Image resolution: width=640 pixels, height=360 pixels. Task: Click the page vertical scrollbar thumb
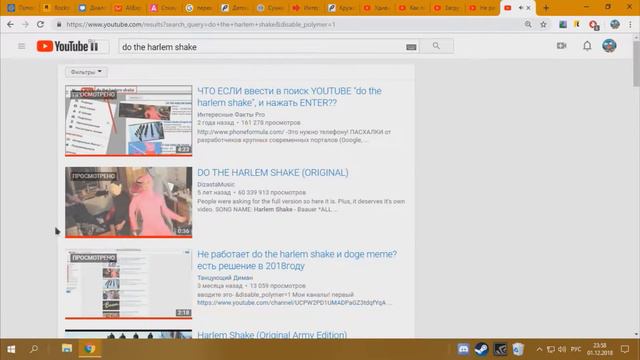[636, 63]
